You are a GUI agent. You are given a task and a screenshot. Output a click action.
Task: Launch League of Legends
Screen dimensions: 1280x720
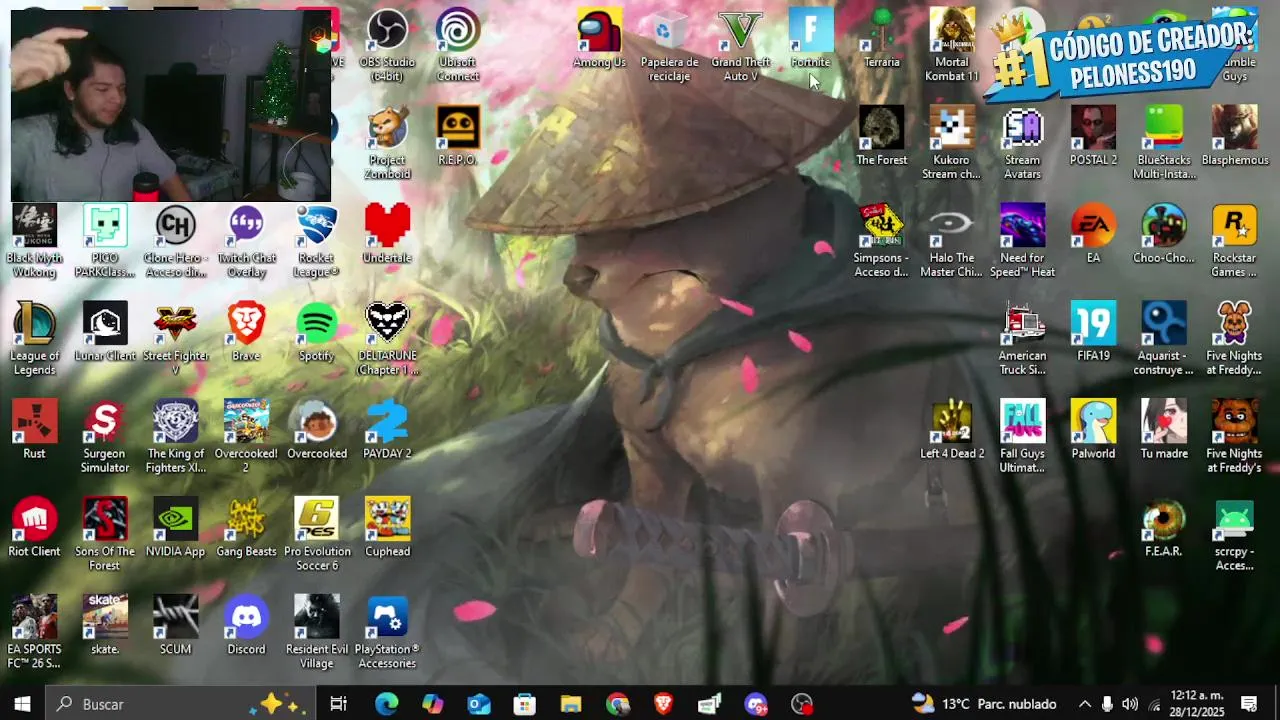point(34,340)
